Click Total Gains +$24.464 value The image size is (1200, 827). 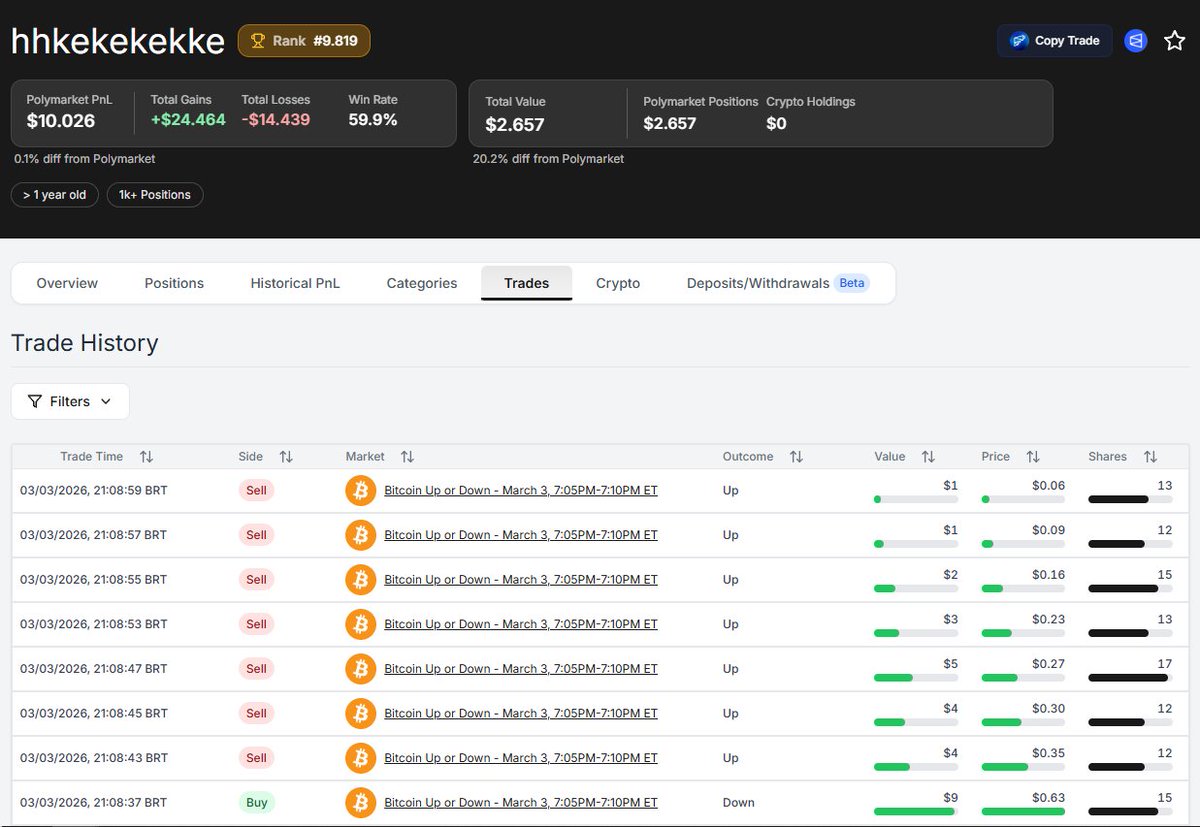pos(188,120)
